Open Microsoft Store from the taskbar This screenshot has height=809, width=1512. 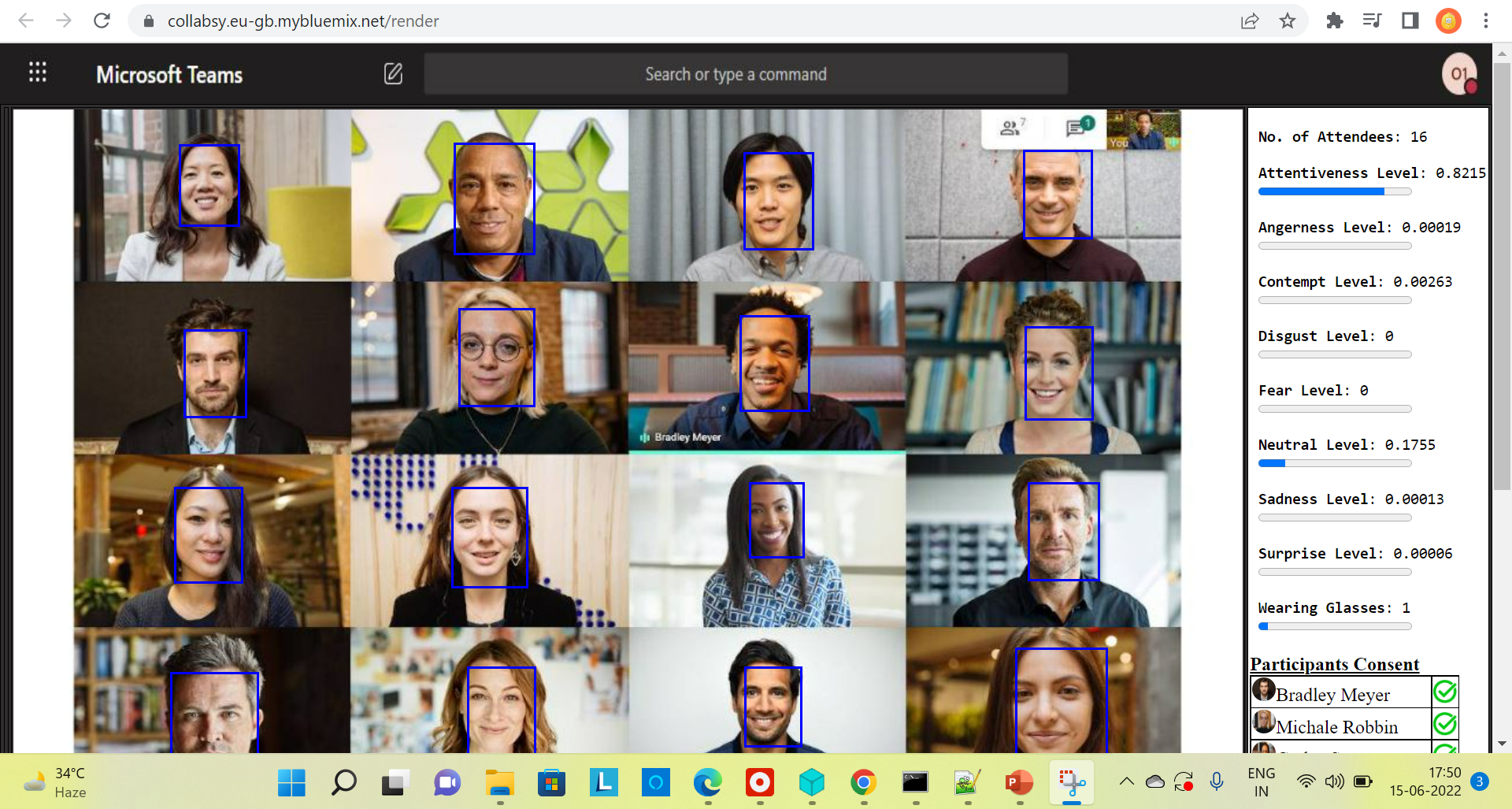[551, 782]
